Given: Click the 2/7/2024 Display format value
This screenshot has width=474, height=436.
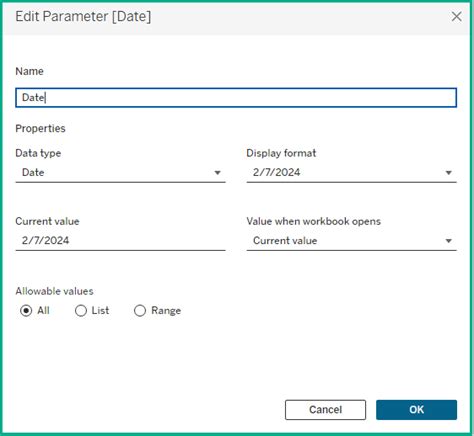Looking at the screenshot, I should coord(277,172).
